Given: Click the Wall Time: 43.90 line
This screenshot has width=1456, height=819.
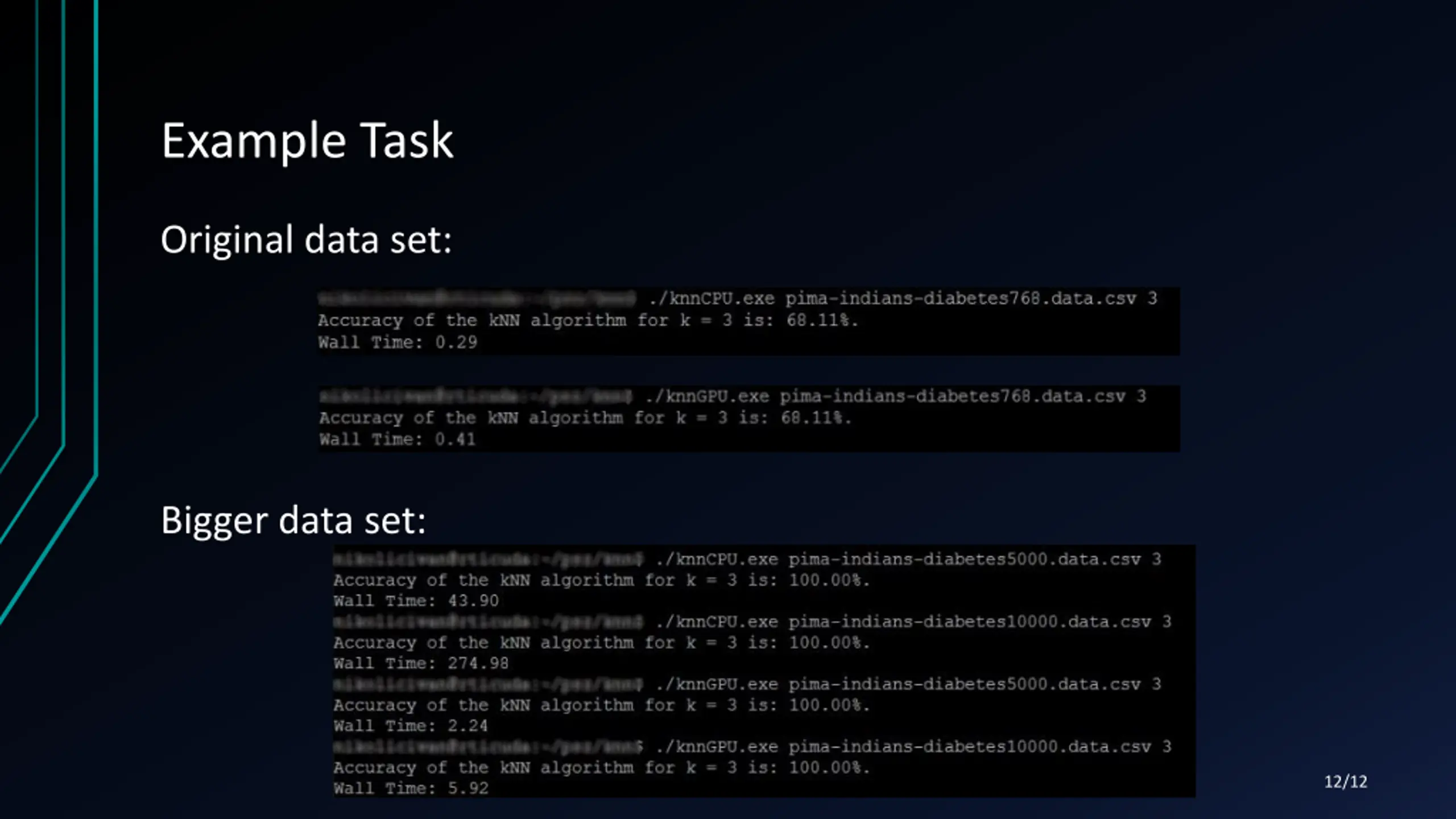Looking at the screenshot, I should (x=416, y=601).
